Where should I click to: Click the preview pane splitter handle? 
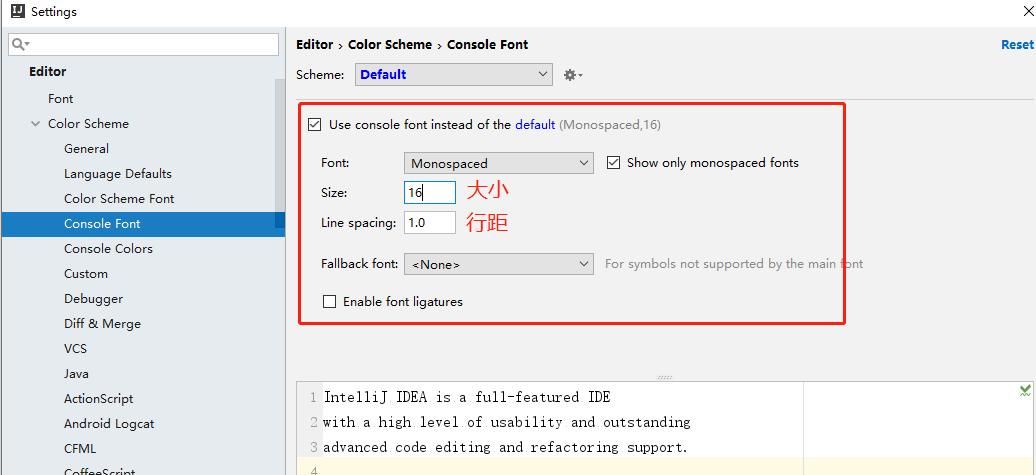pos(665,377)
